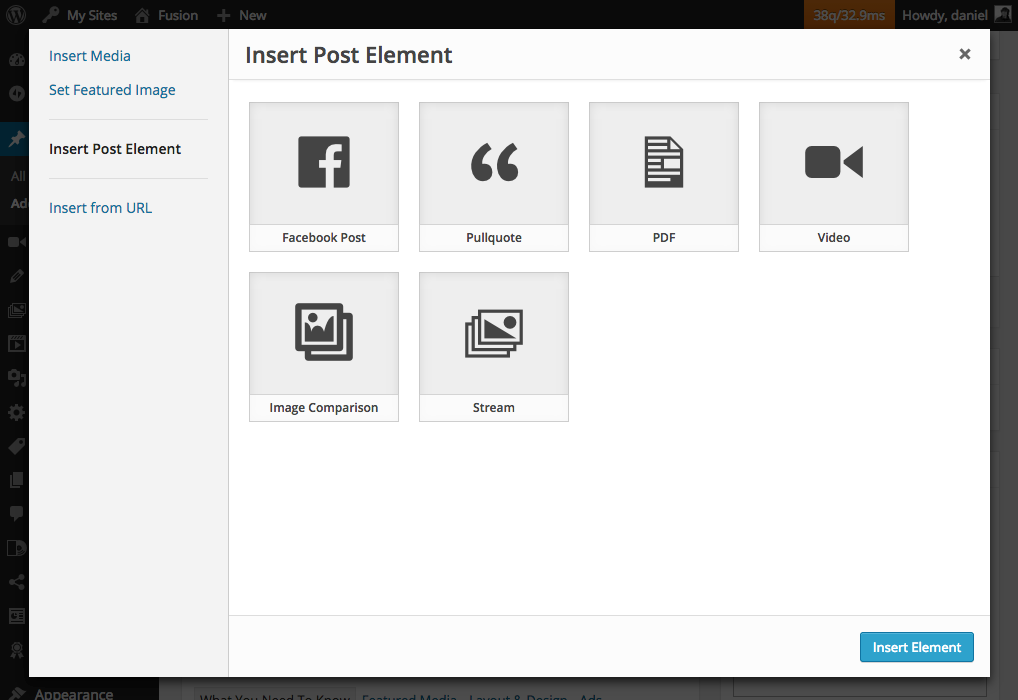
Task: Click the comments speech bubble sidebar icon
Action: (x=16, y=513)
